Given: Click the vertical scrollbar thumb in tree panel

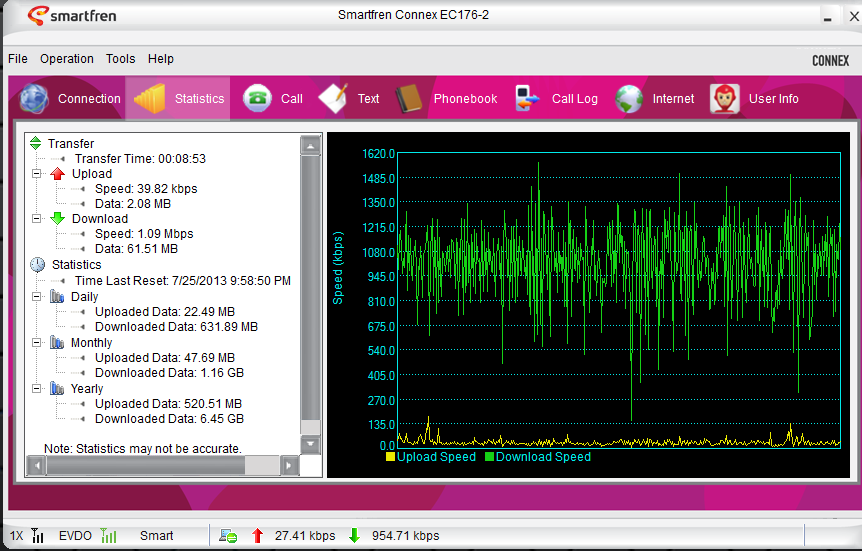Looking at the screenshot, I should click(311, 288).
